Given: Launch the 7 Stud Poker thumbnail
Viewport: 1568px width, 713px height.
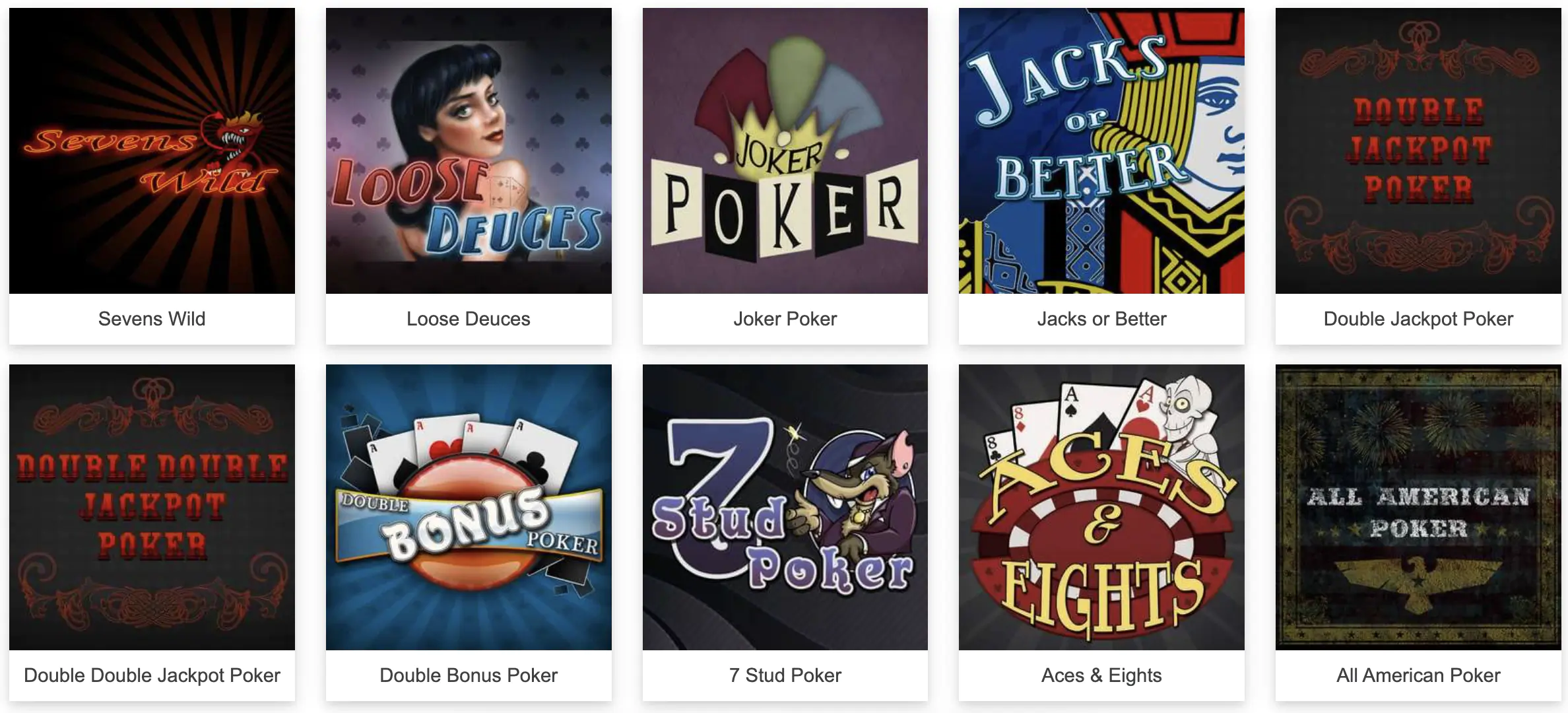Looking at the screenshot, I should point(785,507).
